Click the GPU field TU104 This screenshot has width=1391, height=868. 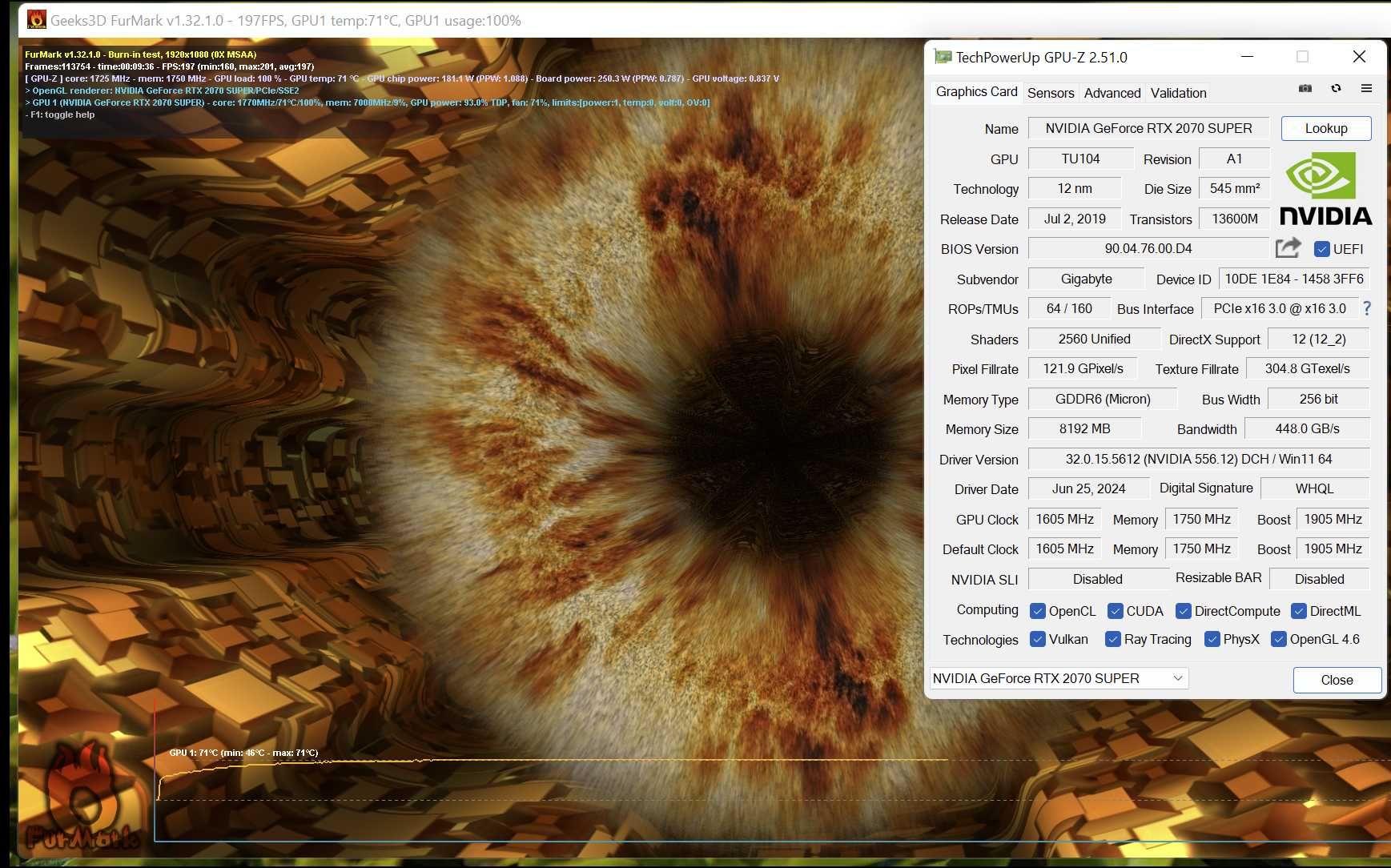(1080, 159)
